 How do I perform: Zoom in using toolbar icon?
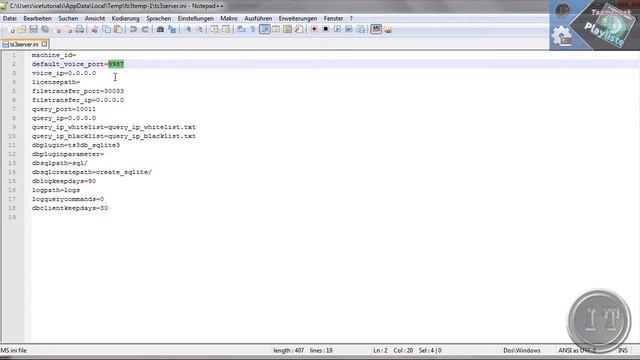click(188, 29)
